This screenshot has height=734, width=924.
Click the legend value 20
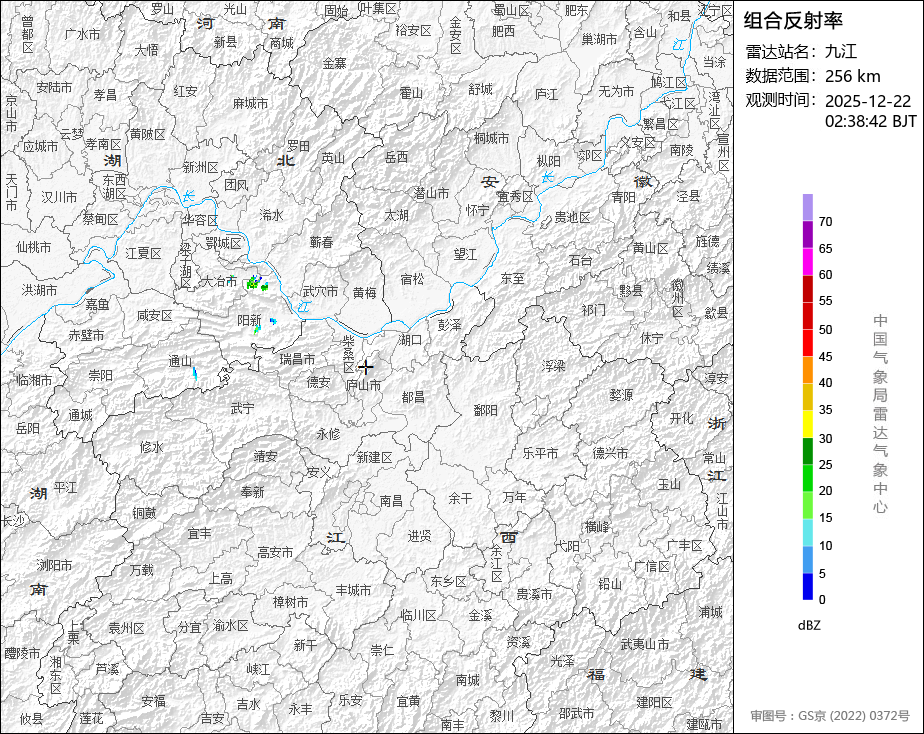click(x=826, y=491)
